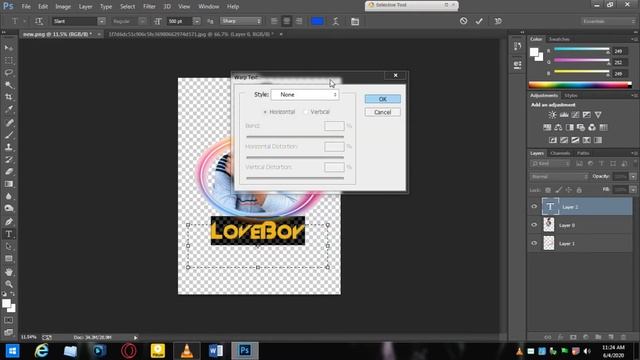
Task: Select the Crop tool
Action: coord(9,97)
